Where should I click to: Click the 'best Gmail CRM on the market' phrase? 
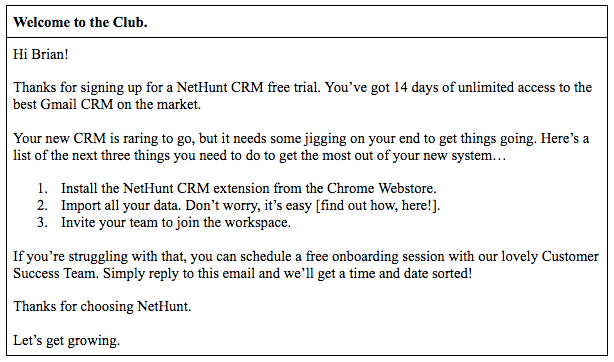(106, 104)
